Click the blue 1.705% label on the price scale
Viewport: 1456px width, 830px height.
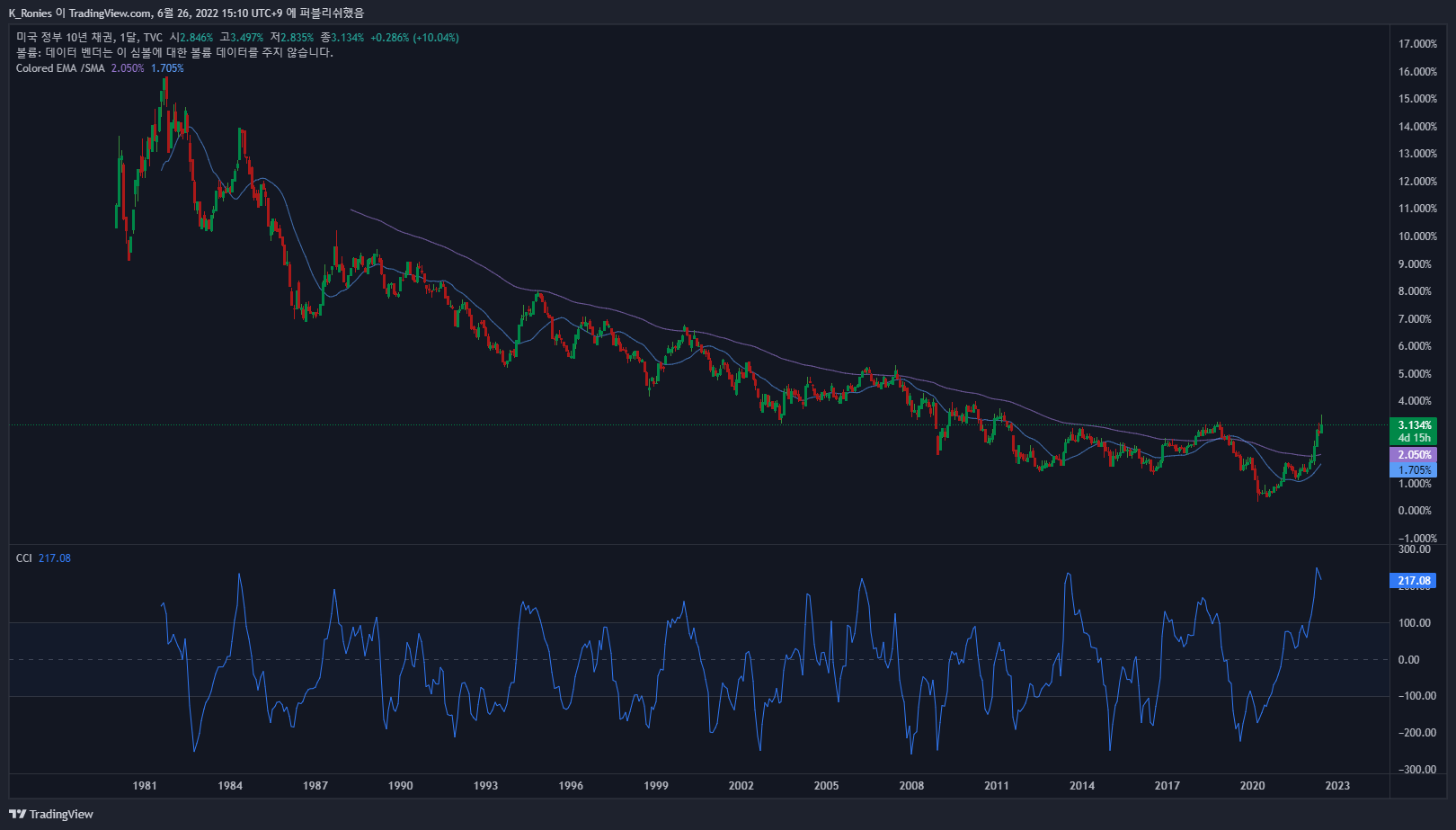pos(1414,470)
